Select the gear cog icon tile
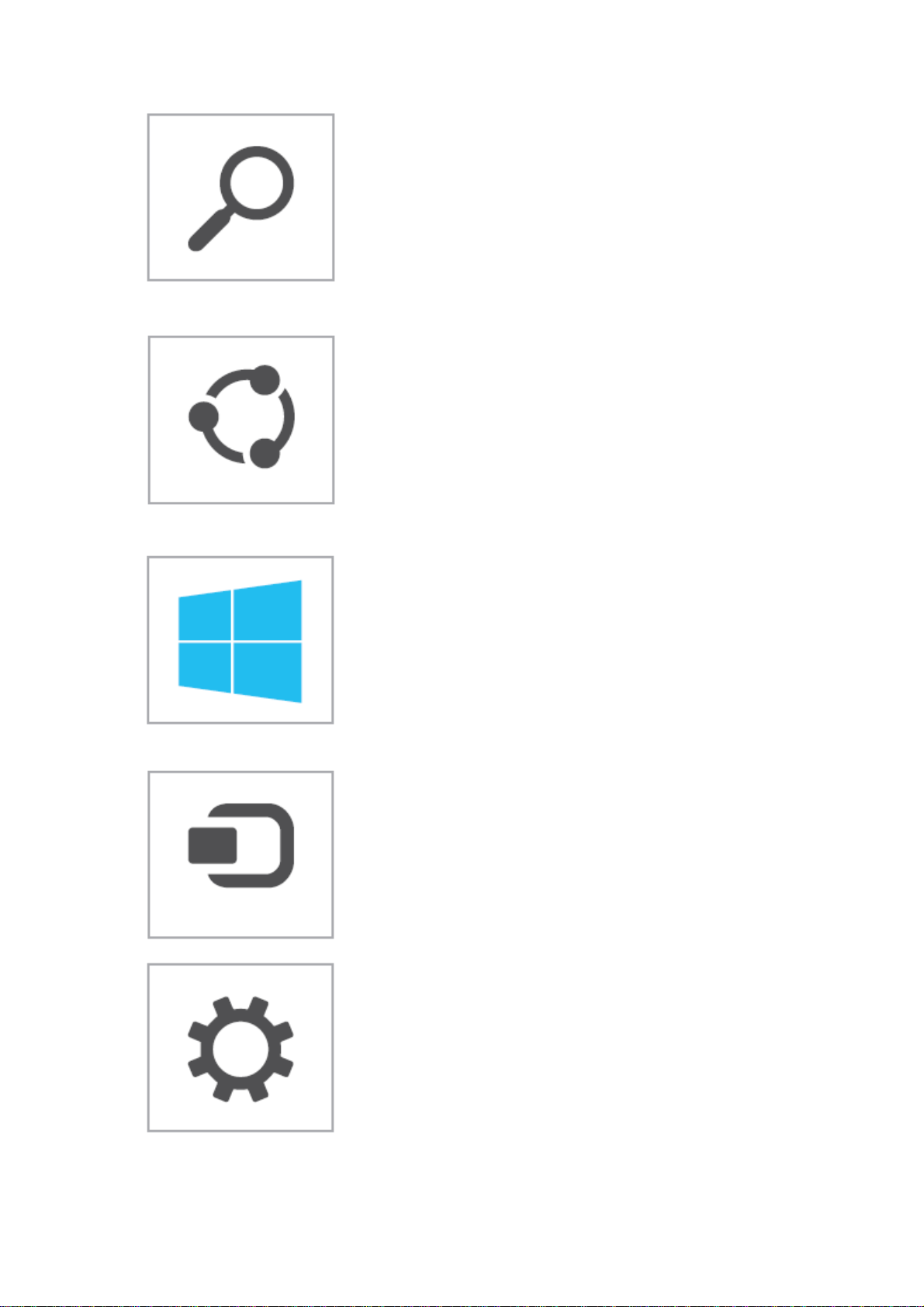This screenshot has height=1307, width=924. 241,1048
